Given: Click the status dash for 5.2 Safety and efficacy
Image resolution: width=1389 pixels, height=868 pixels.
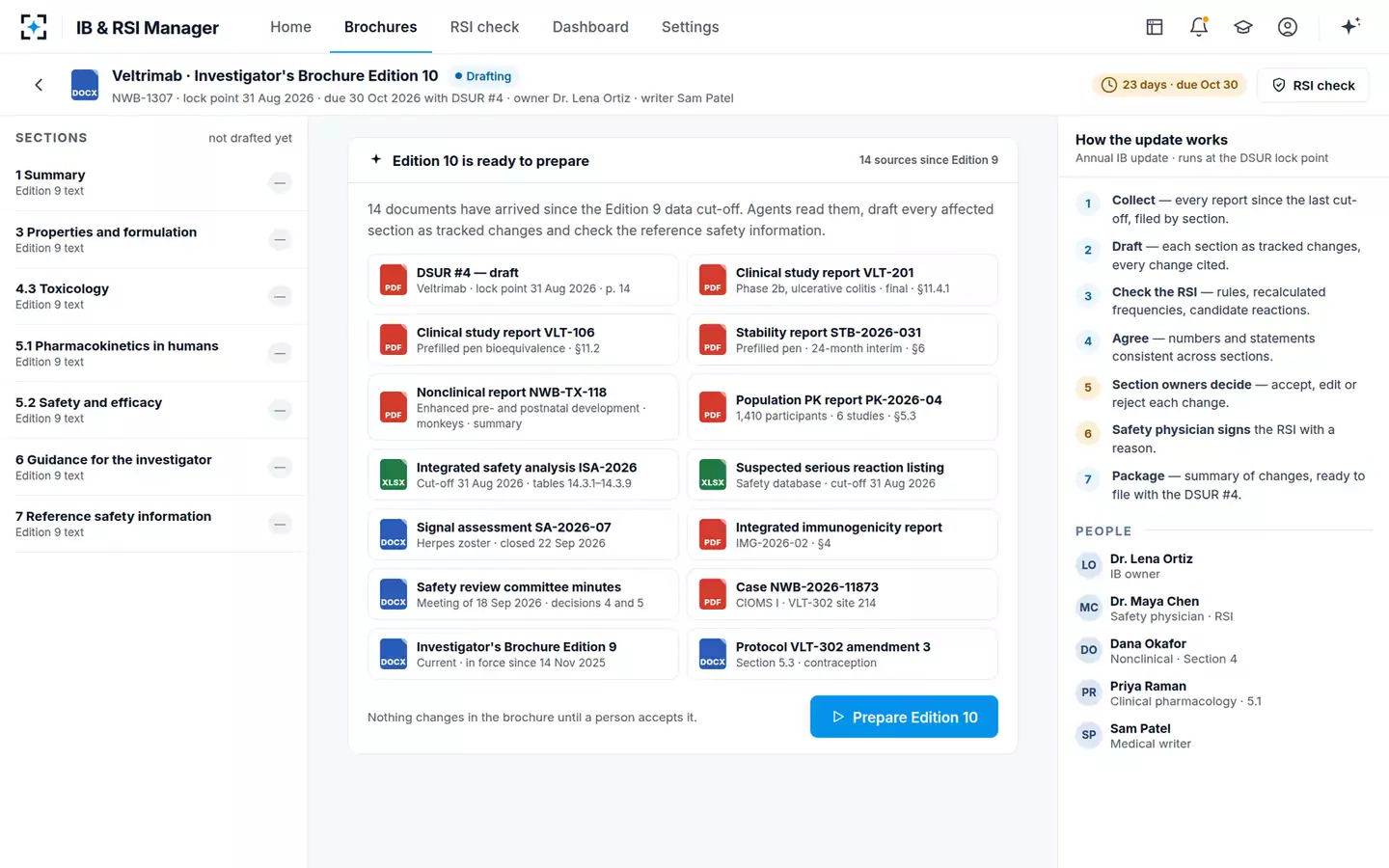Looking at the screenshot, I should [280, 410].
